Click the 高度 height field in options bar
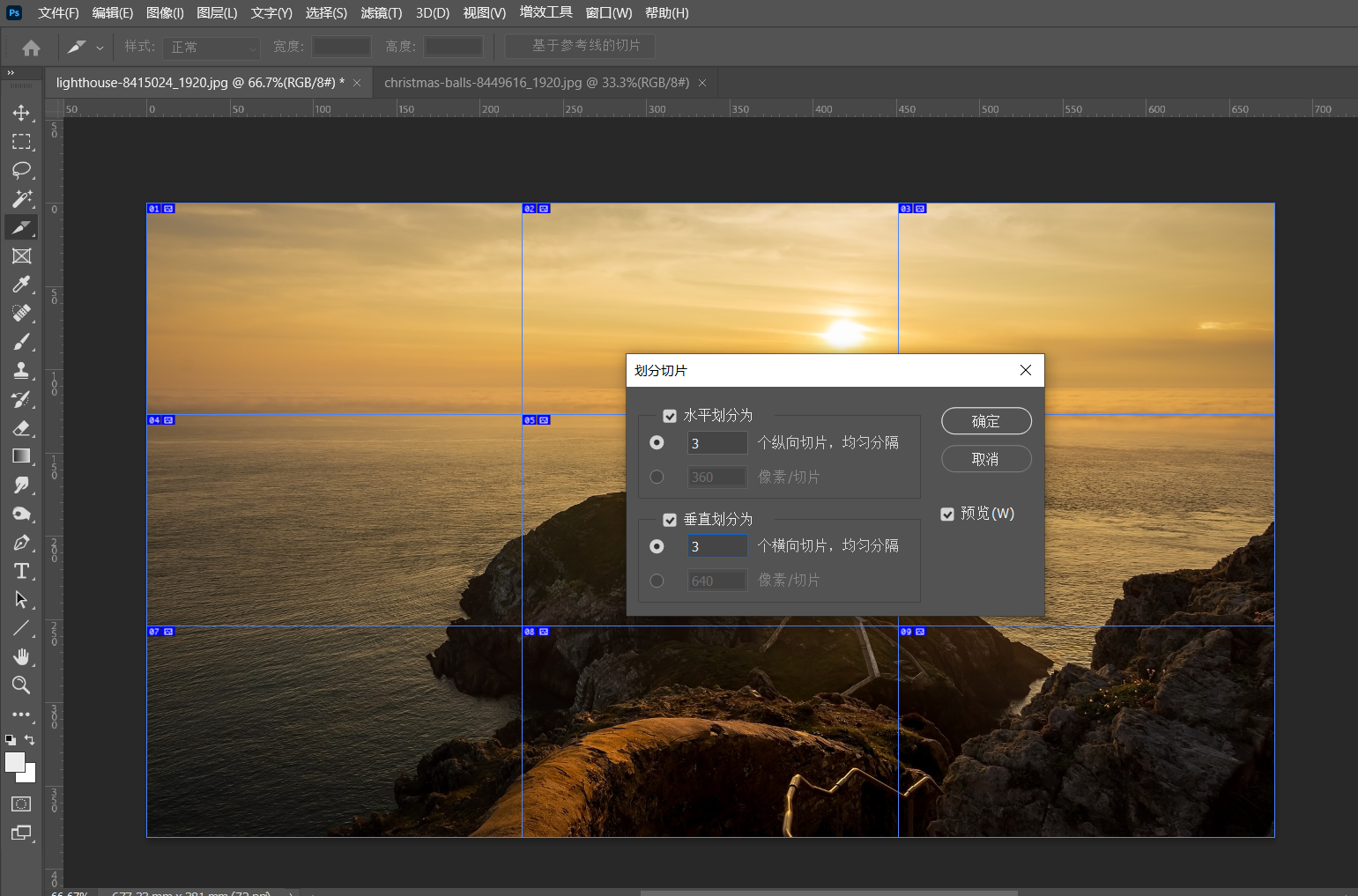The height and width of the screenshot is (896, 1358). click(x=453, y=47)
